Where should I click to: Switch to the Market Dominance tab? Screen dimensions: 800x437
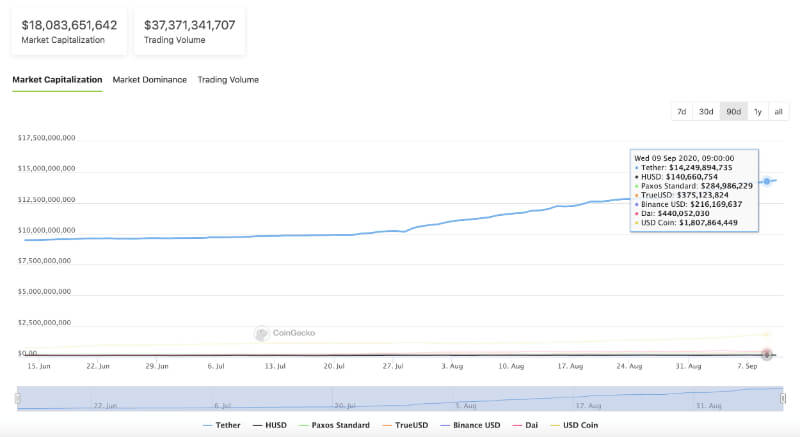tap(149, 80)
